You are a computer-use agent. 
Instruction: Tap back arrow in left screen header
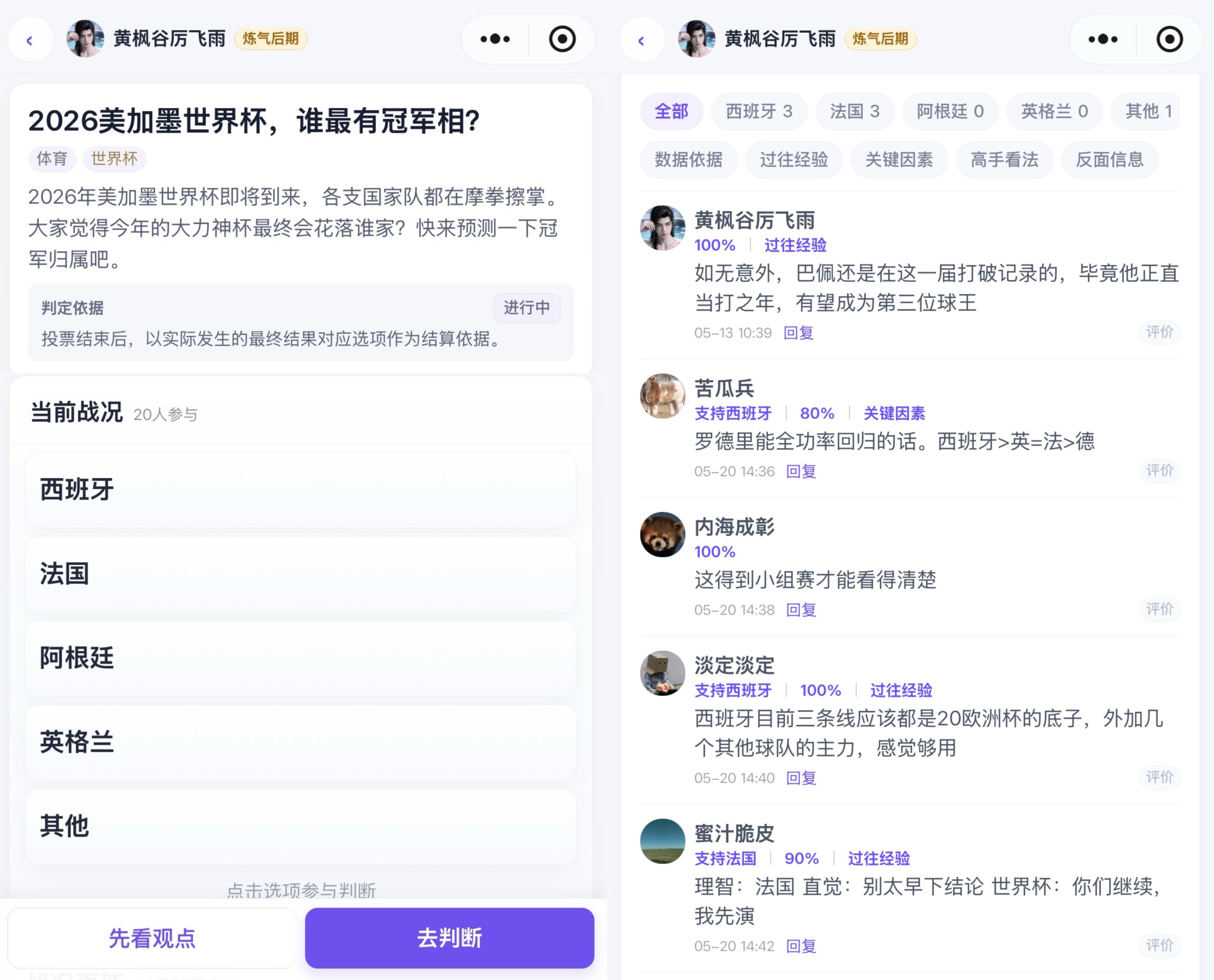pyautogui.click(x=30, y=39)
